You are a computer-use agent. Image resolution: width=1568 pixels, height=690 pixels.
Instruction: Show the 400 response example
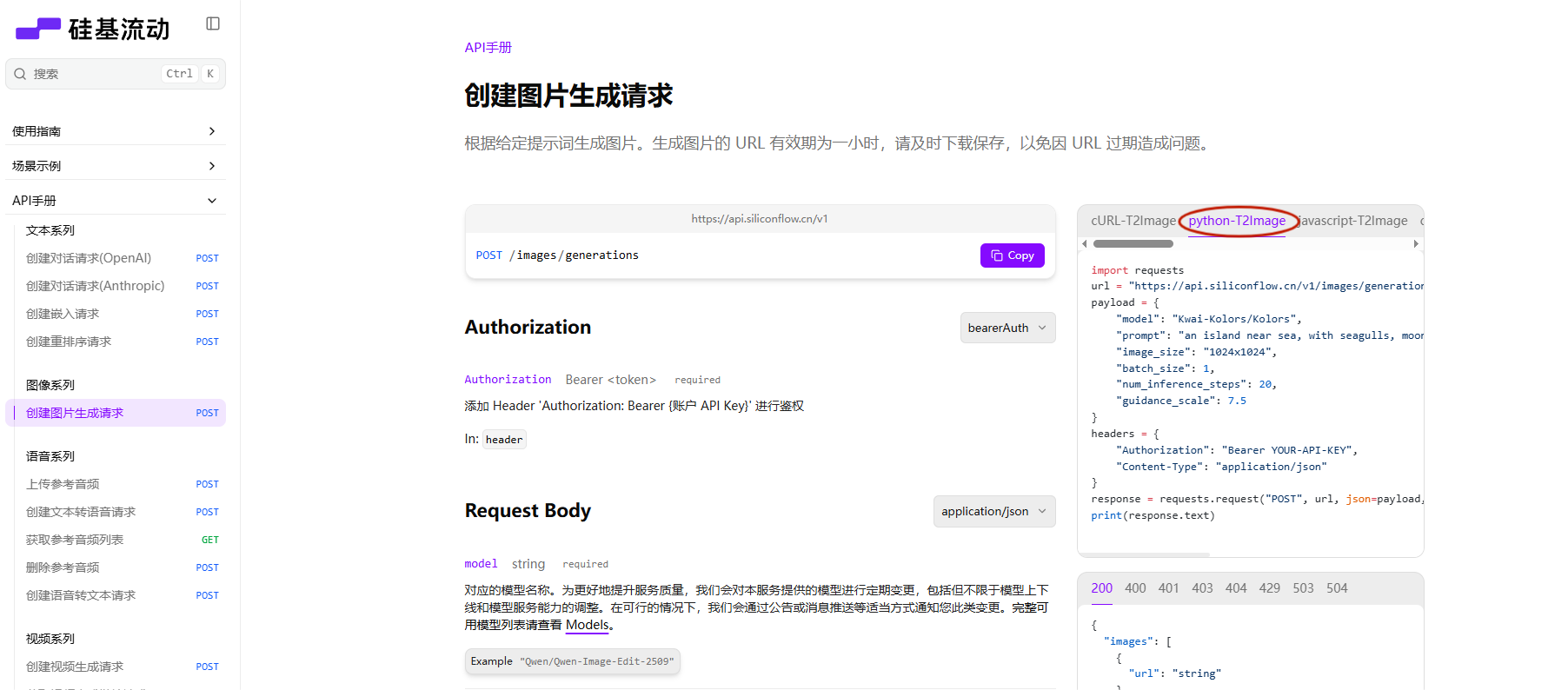pyautogui.click(x=1135, y=588)
